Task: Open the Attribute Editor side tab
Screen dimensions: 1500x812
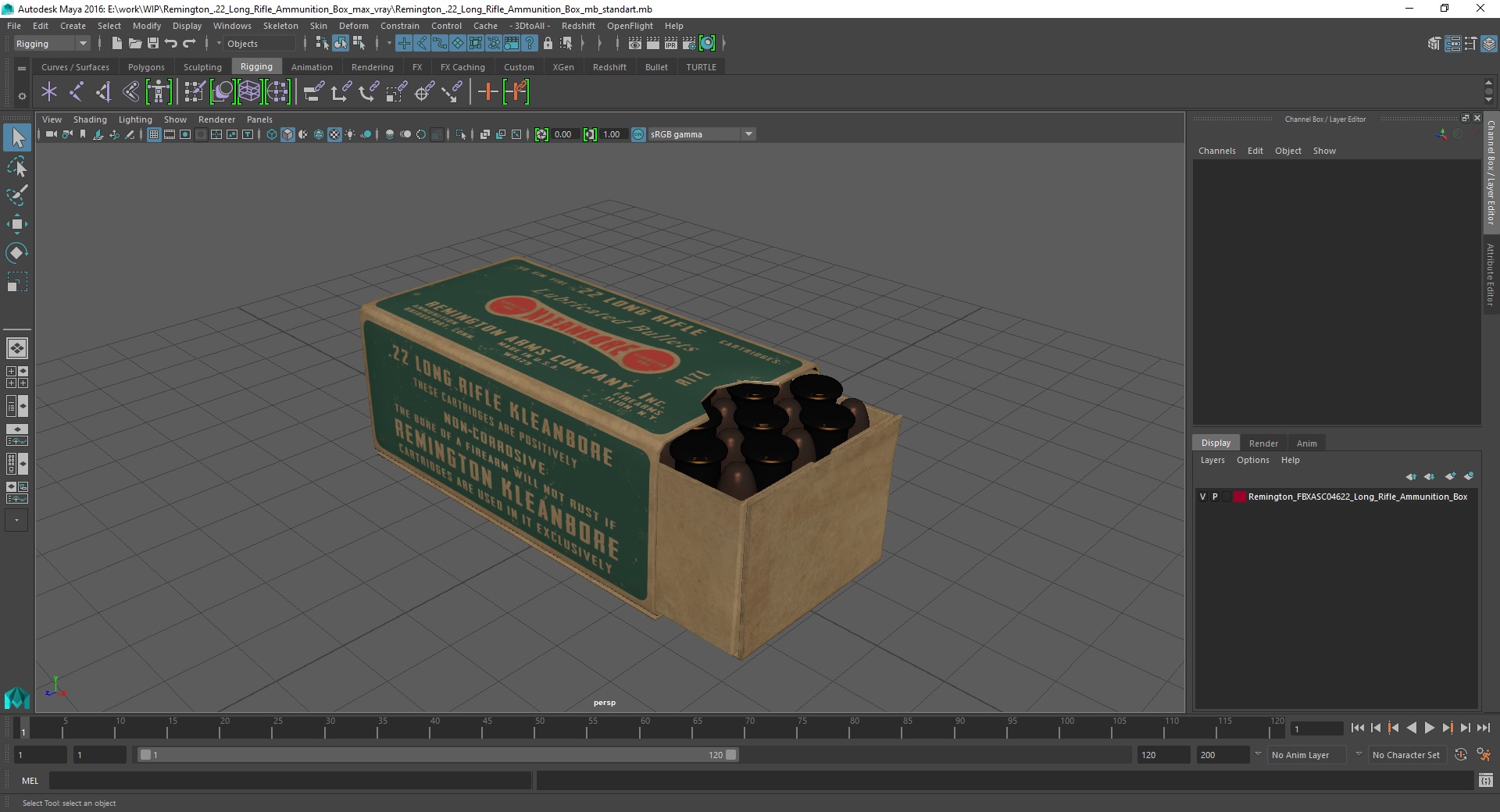Action: point(1491,273)
